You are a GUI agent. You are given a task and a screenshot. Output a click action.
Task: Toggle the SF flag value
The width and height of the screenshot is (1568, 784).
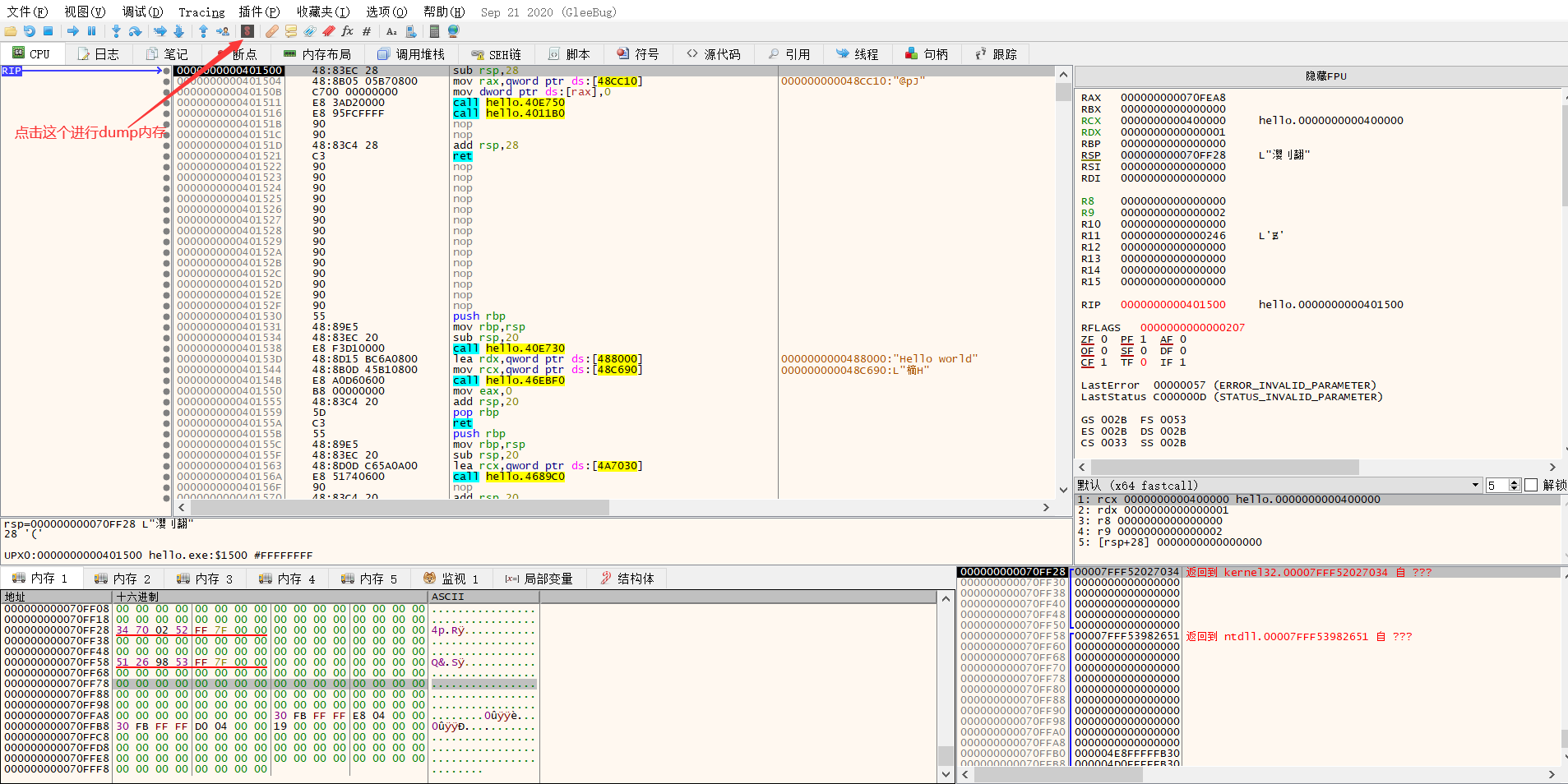1144,351
